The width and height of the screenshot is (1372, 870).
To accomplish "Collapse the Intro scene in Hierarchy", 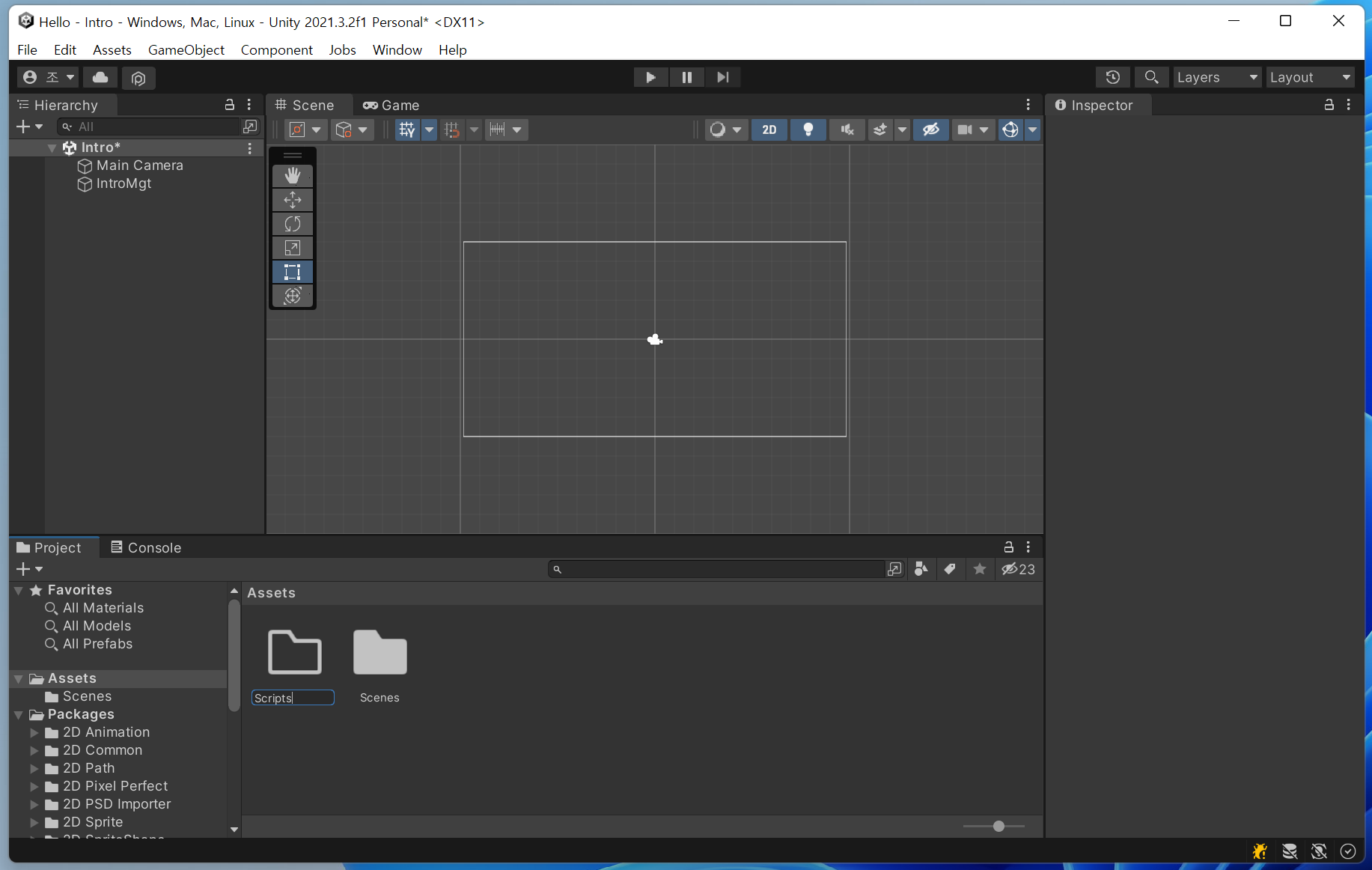I will click(x=52, y=147).
